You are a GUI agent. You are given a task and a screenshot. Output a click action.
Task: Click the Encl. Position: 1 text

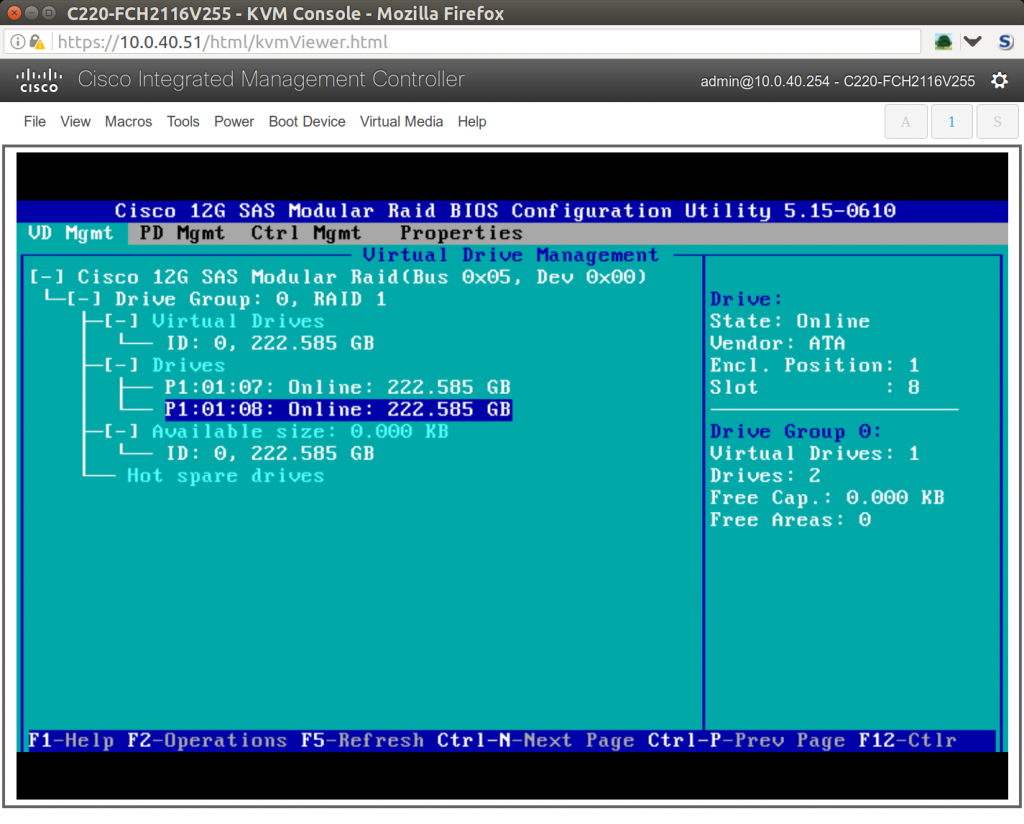point(814,365)
